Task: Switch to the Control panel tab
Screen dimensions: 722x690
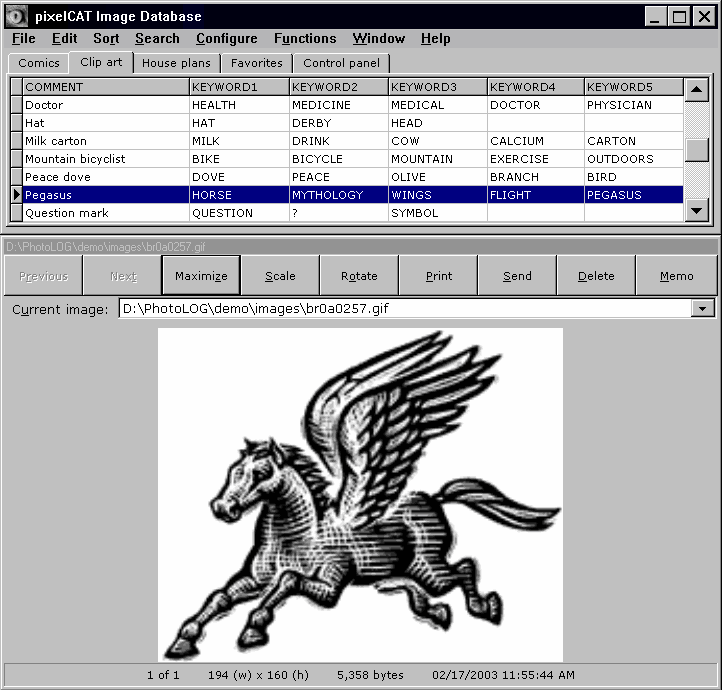Action: pyautogui.click(x=341, y=63)
